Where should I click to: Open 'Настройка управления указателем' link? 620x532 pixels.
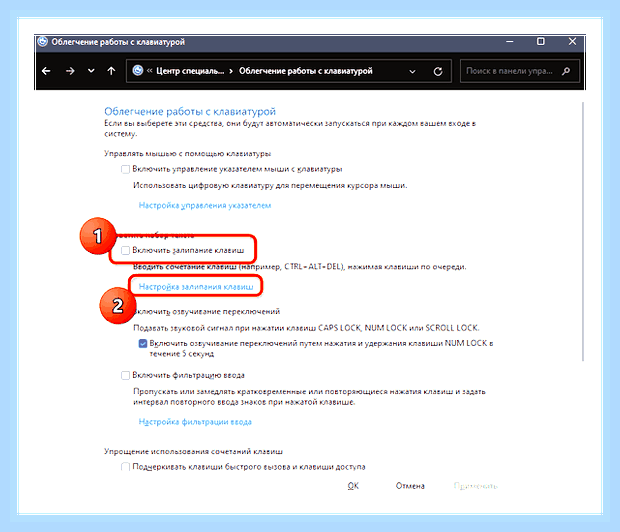point(205,205)
